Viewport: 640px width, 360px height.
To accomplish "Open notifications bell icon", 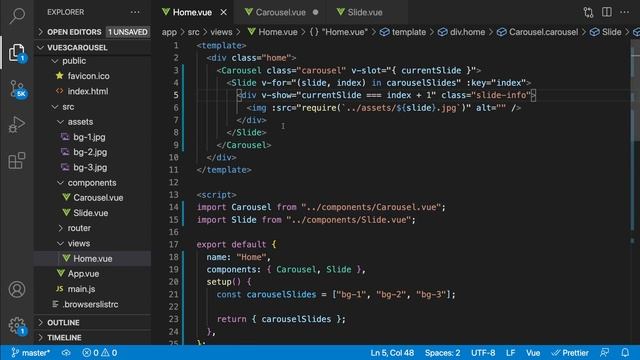I will [625, 353].
